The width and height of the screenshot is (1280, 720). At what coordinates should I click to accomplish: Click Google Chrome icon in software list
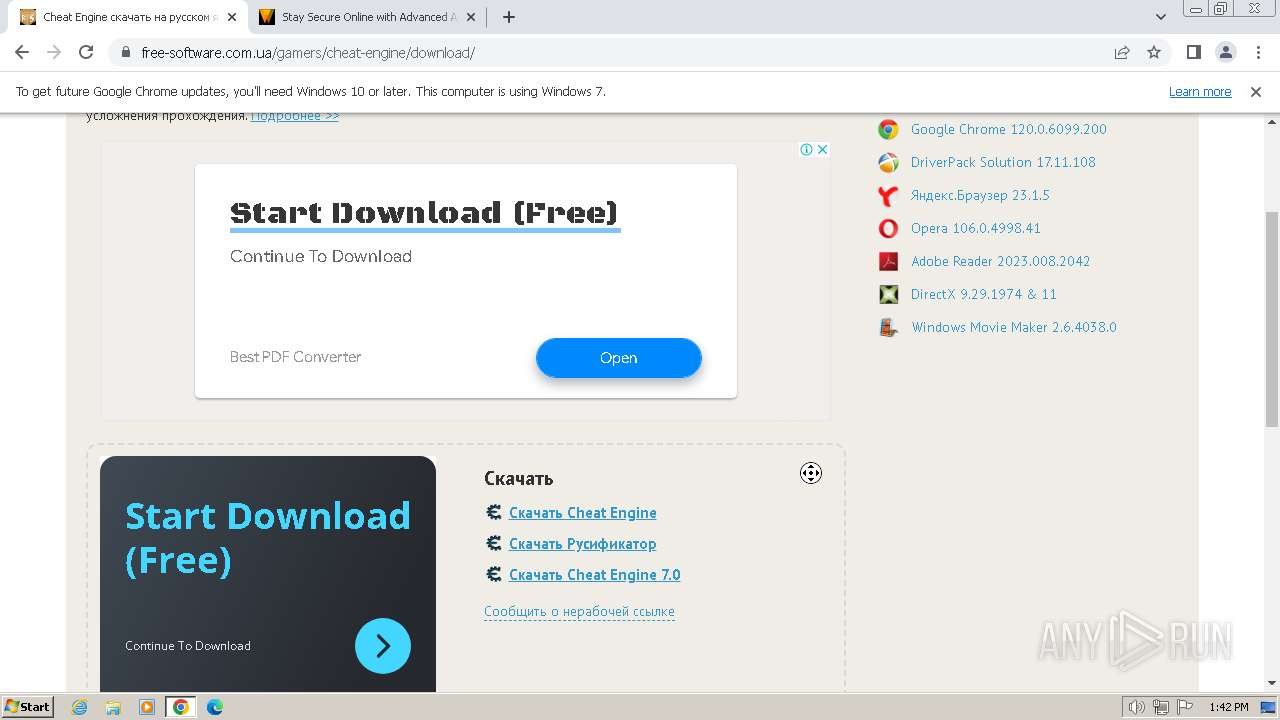click(x=888, y=129)
